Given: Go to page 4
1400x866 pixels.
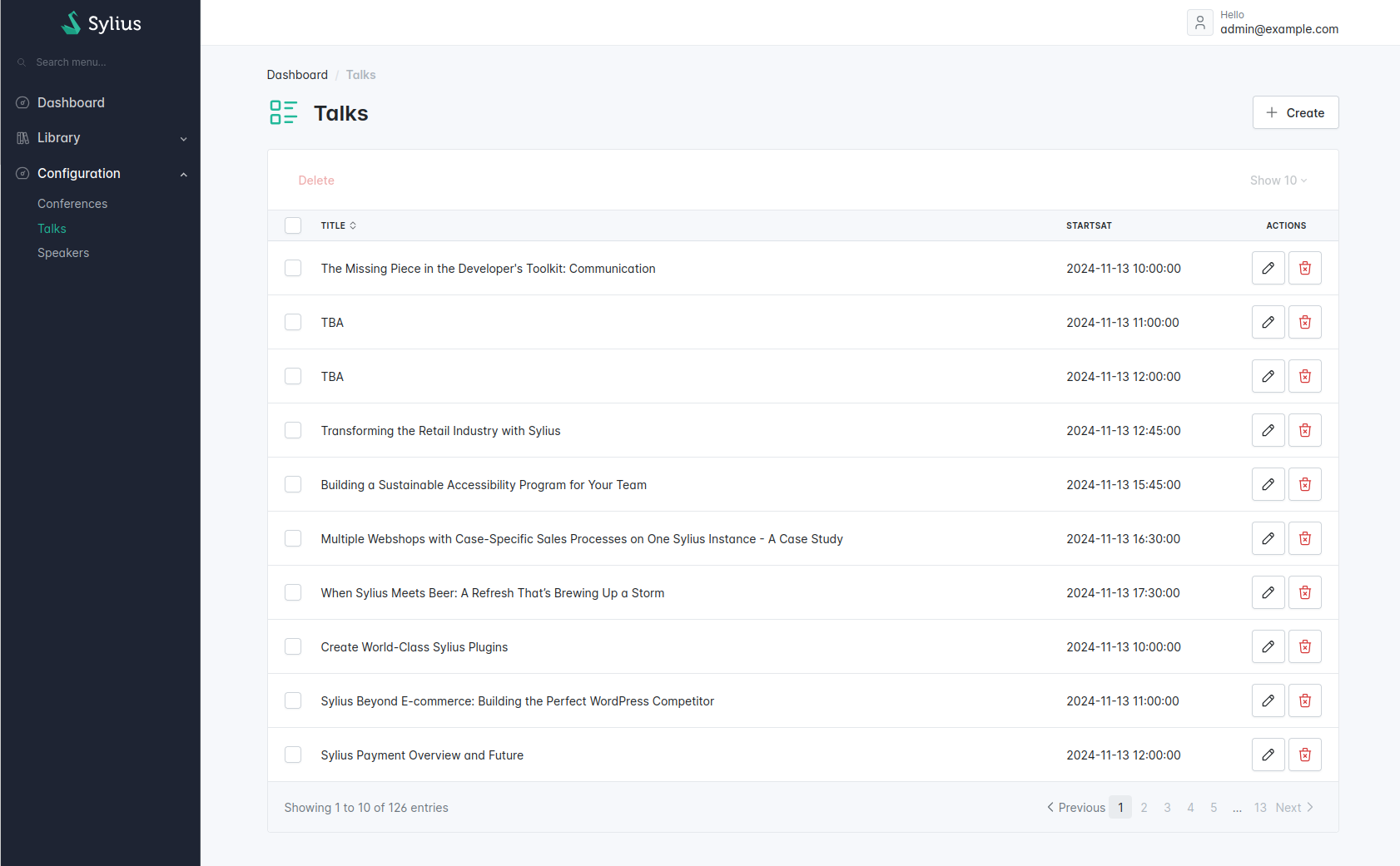Looking at the screenshot, I should click(x=1190, y=808).
